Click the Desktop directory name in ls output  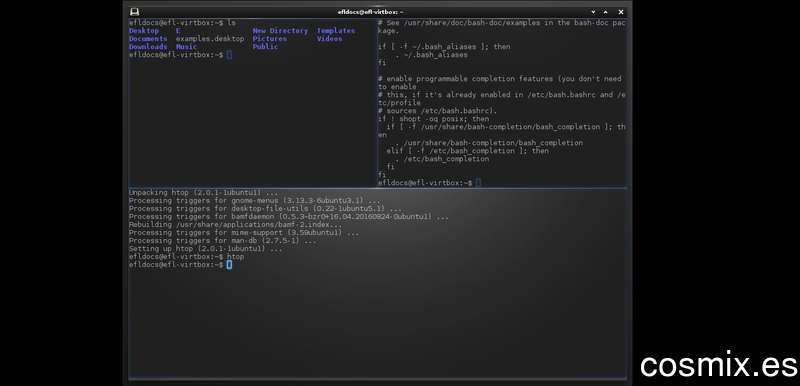click(x=144, y=31)
